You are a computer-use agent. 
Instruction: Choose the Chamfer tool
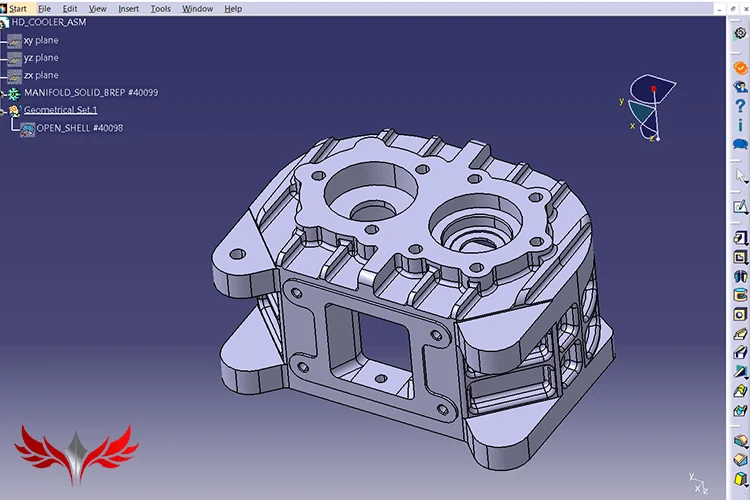[740, 460]
